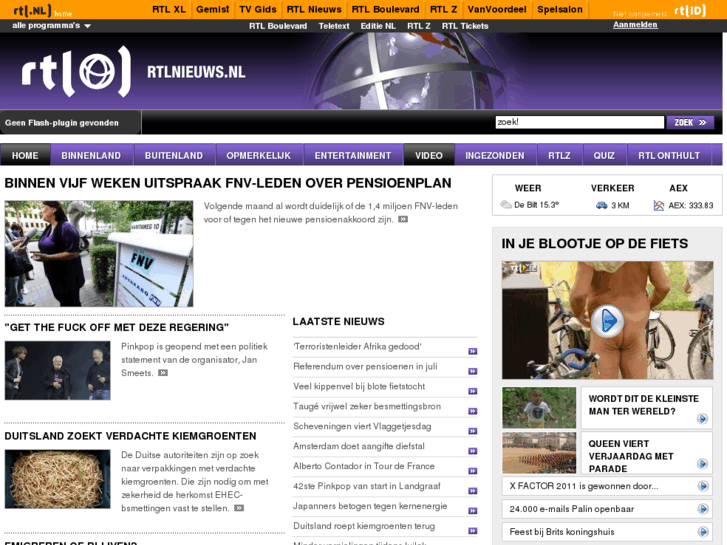Click read-more icon after kiemgroenten article text

coord(239,508)
